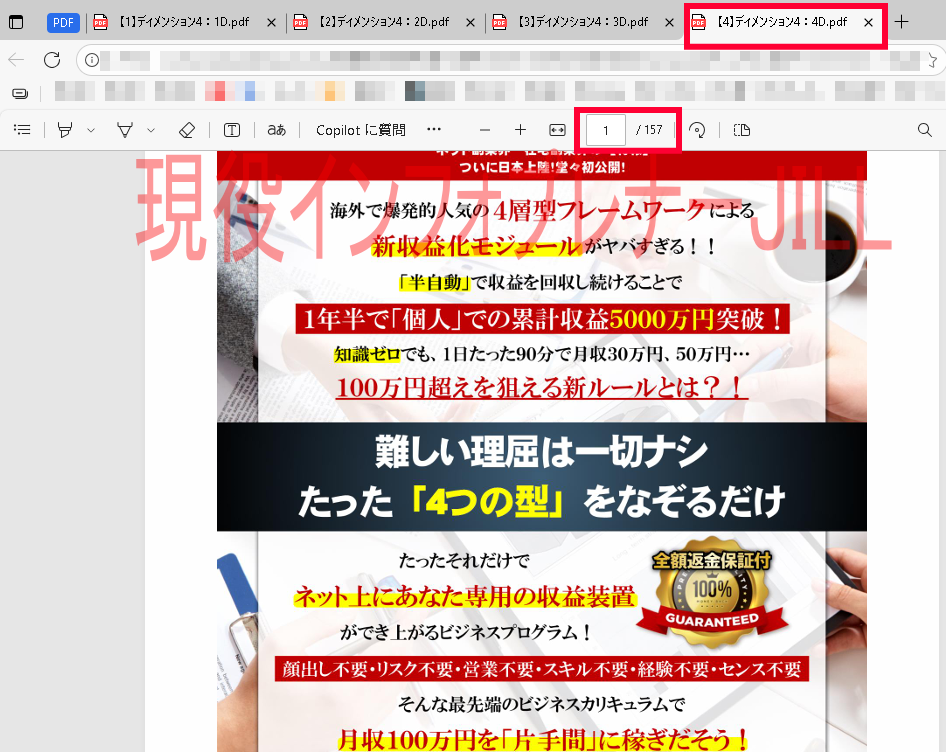
Task: Open the table of contents panel
Action: click(22, 130)
